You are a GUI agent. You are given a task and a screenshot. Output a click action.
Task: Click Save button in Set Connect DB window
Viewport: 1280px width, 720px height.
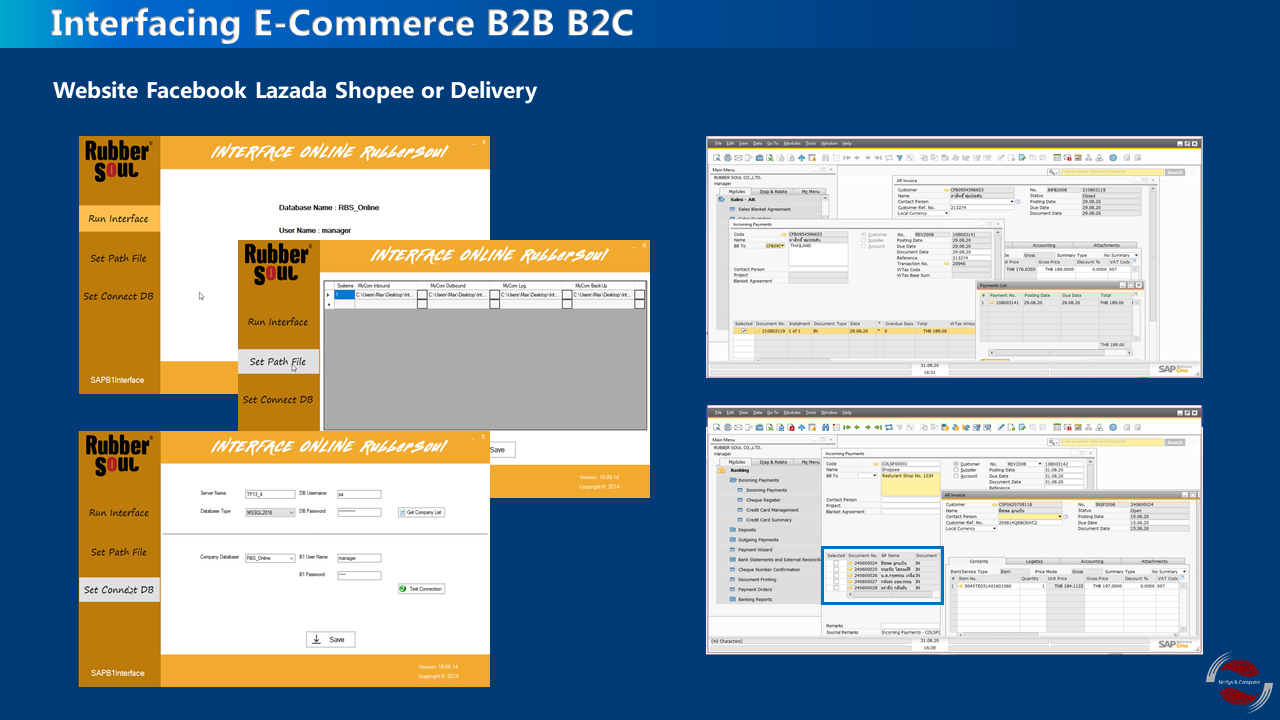click(330, 639)
